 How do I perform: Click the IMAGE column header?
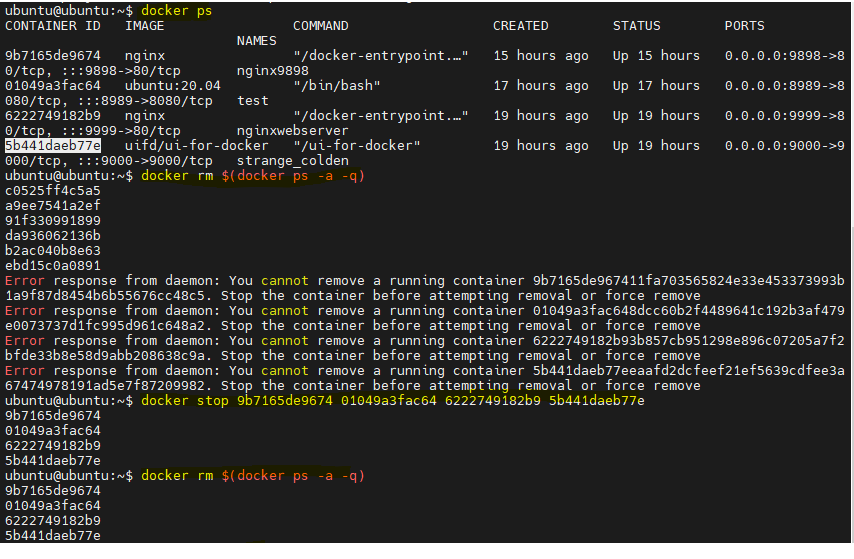[144, 26]
